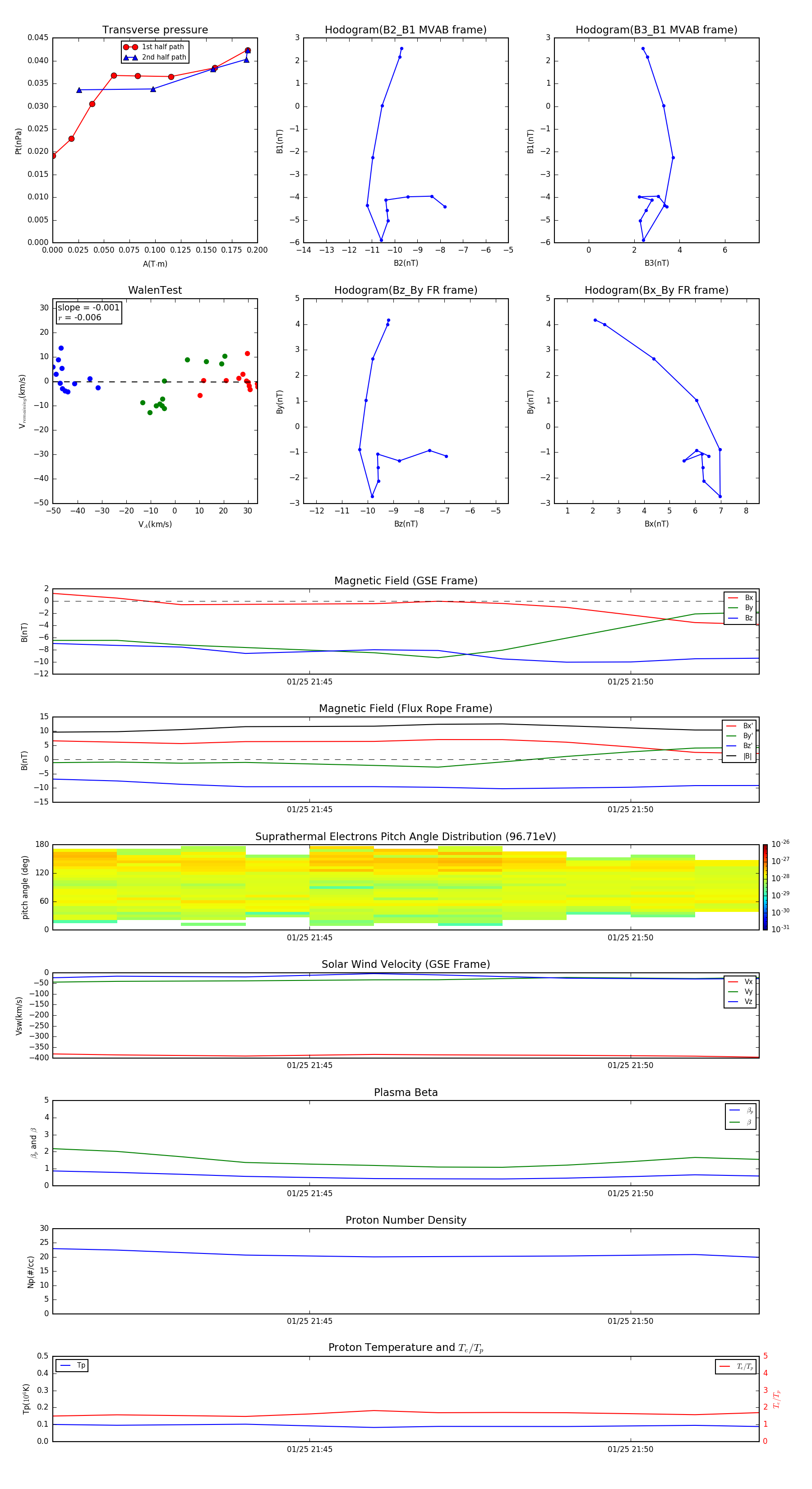
Task: Click the beta legend box in Plasma Beta
Action: point(740,1116)
